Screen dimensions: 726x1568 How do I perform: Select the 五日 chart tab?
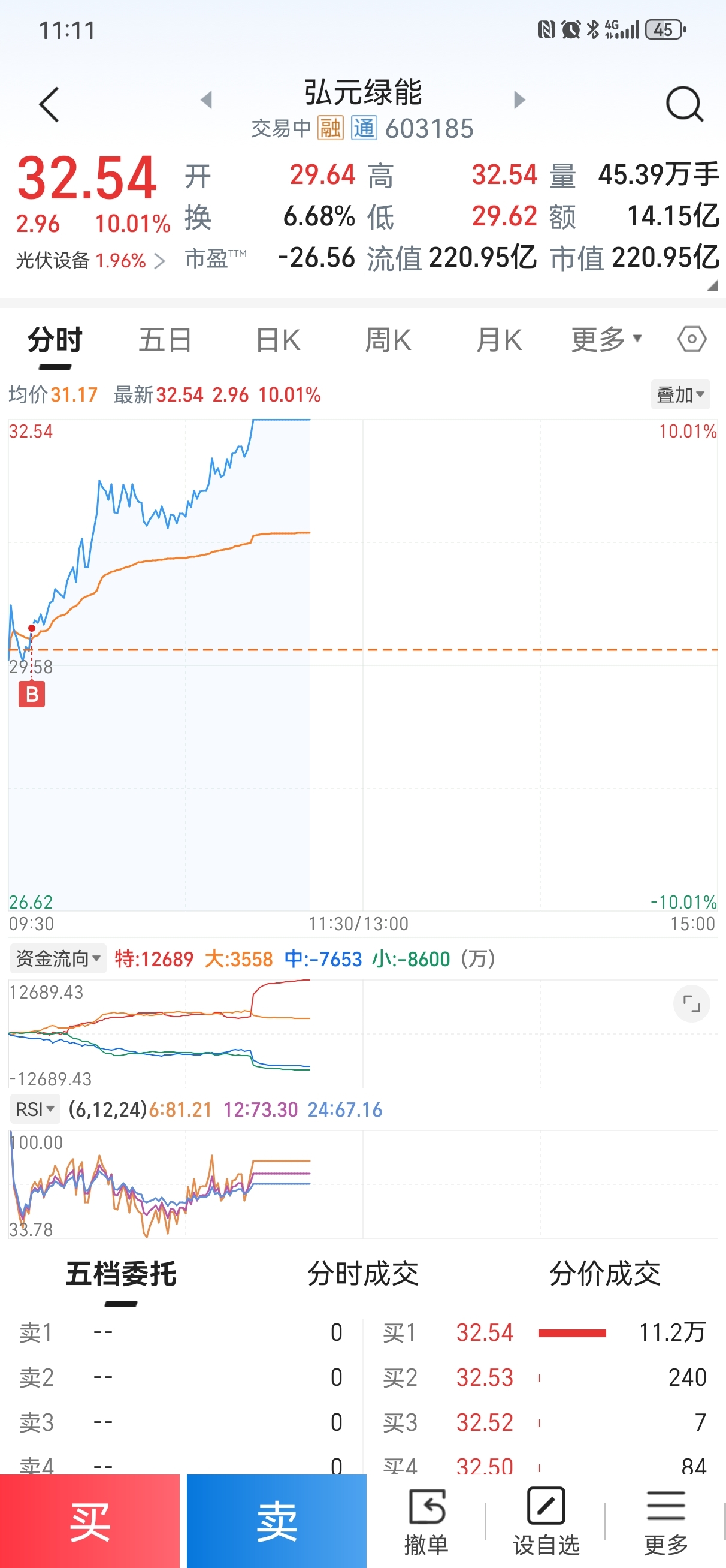tap(165, 340)
